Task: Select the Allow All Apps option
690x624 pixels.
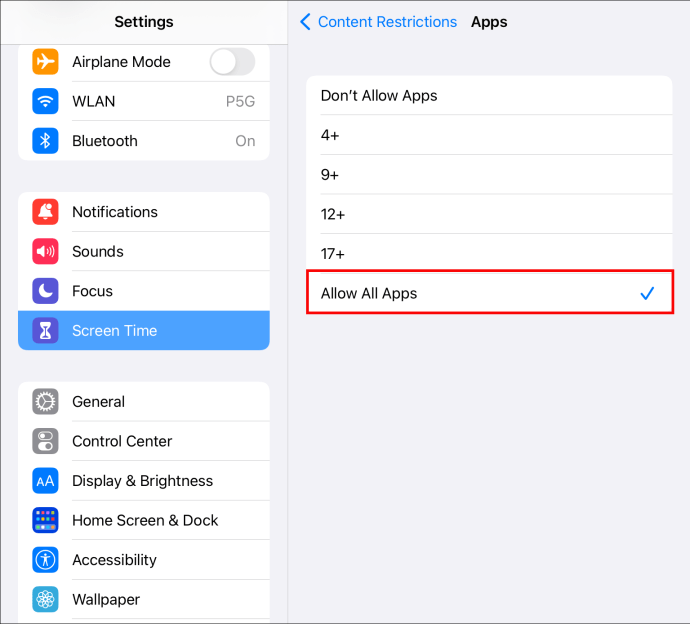Action: click(x=488, y=294)
